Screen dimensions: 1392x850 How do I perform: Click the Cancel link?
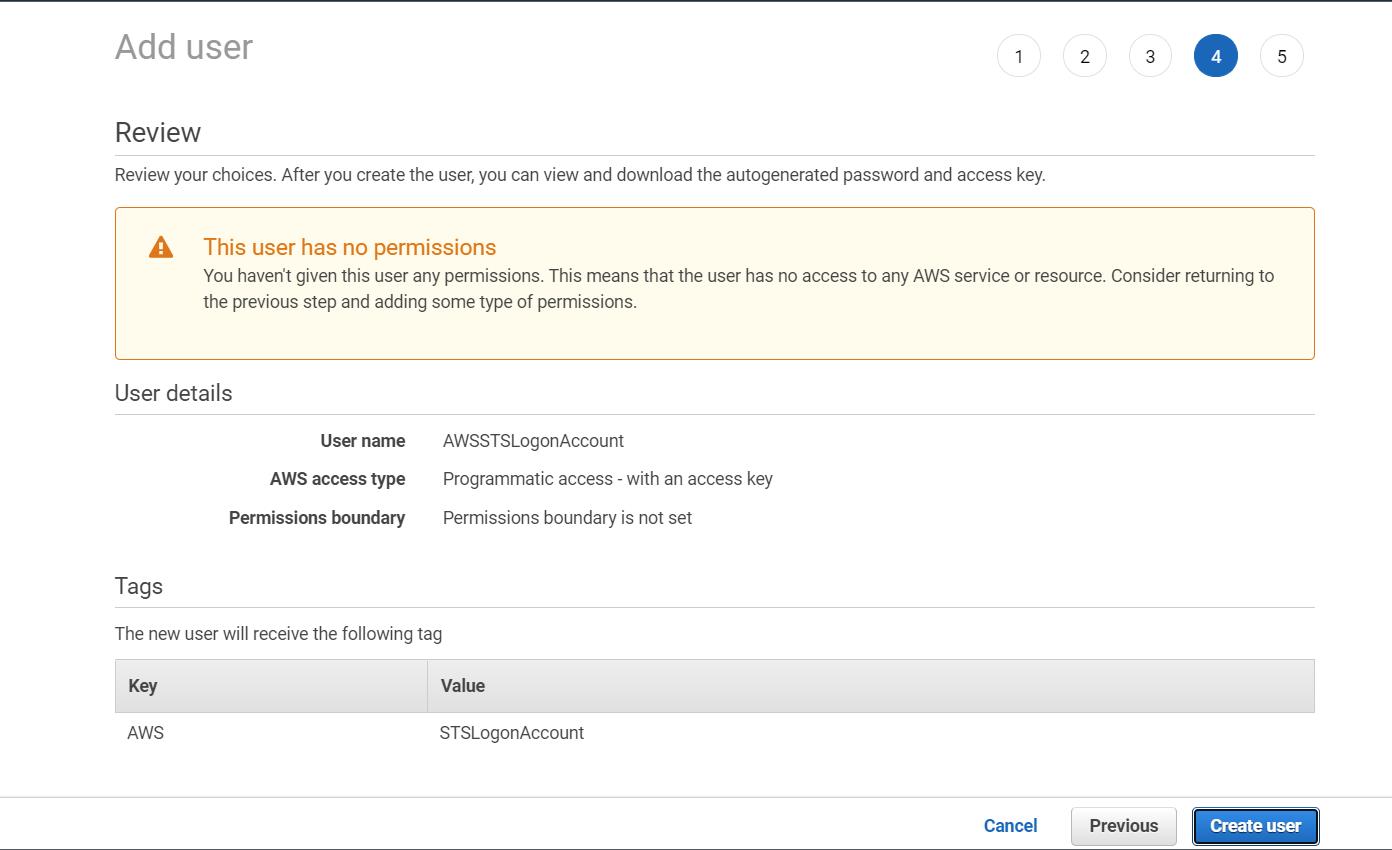1010,825
